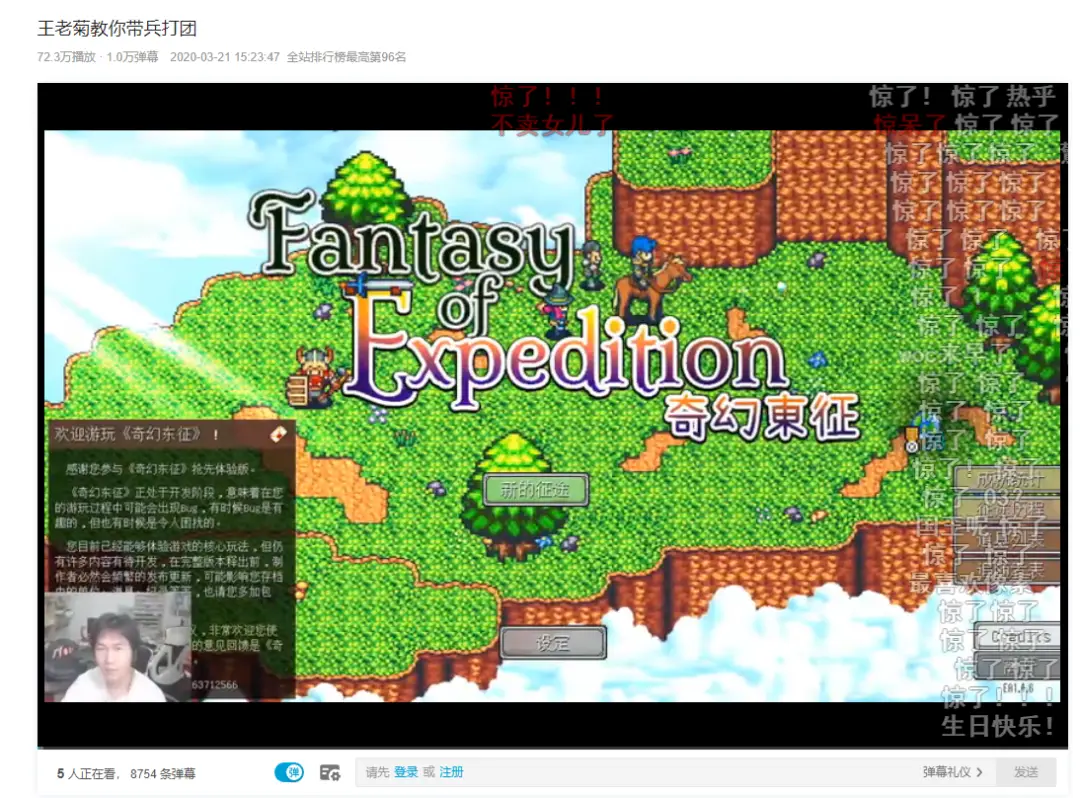The width and height of the screenshot is (1080, 798).
Task: Click the 发送 send button
Action: click(1026, 772)
